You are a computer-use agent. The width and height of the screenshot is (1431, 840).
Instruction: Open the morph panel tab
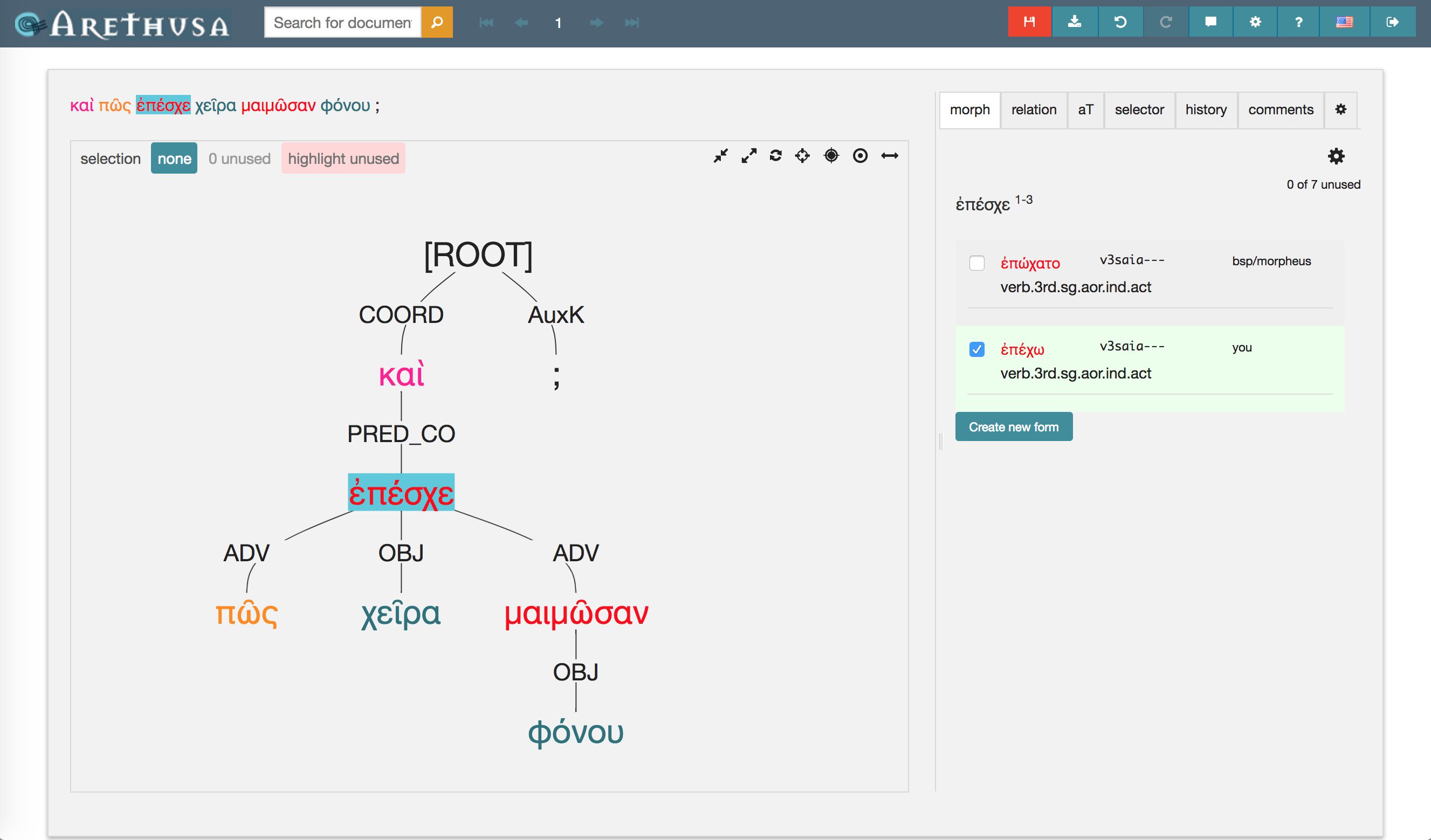pos(967,109)
